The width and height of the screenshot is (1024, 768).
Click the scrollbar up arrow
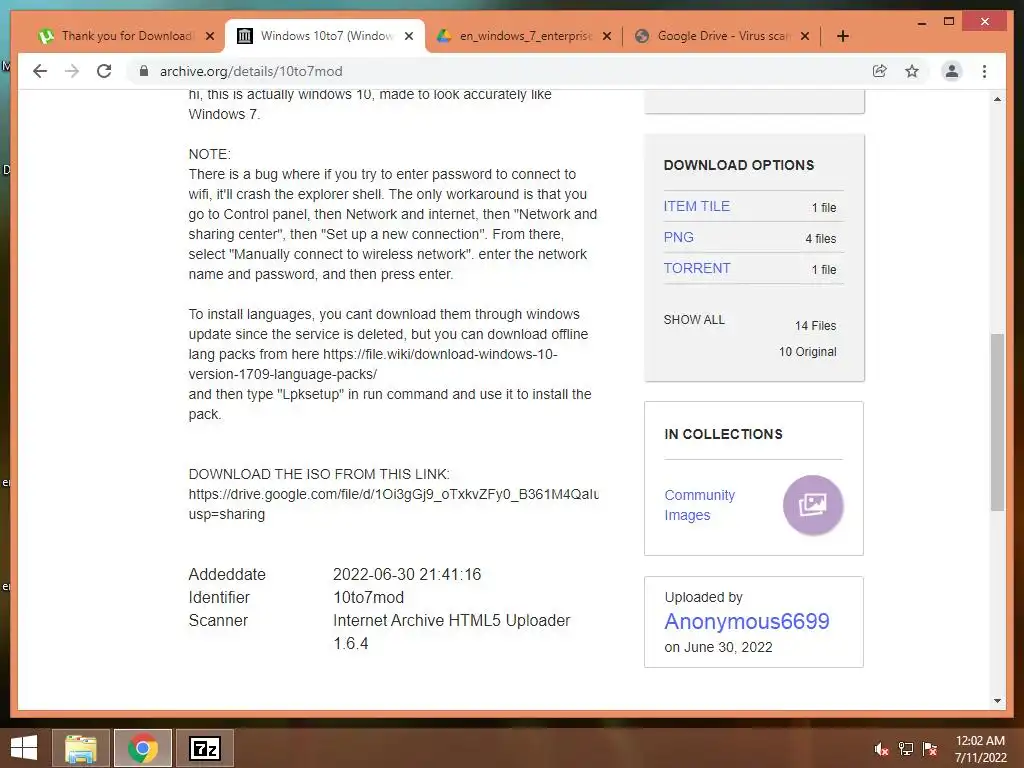(x=997, y=99)
